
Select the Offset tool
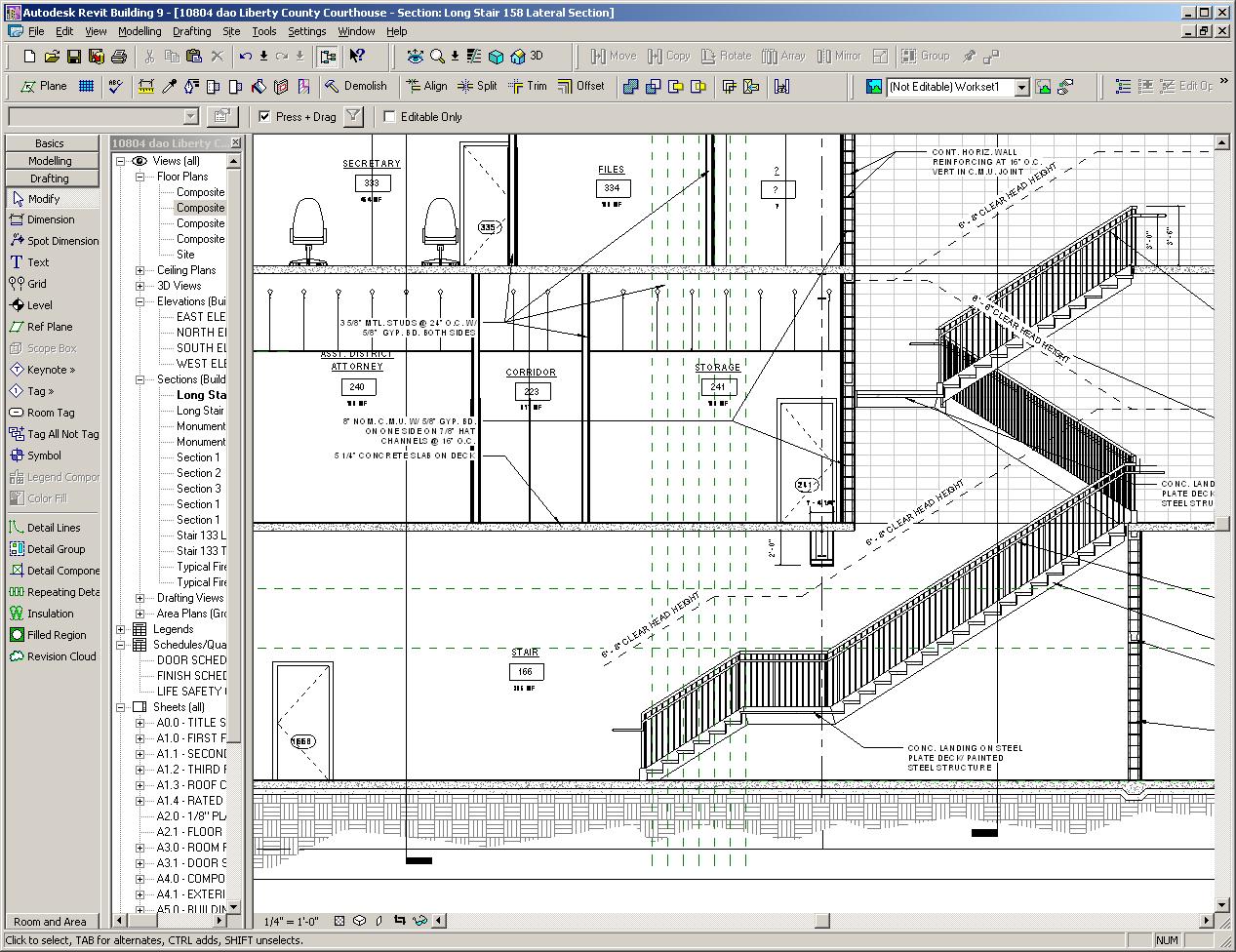tap(580, 87)
